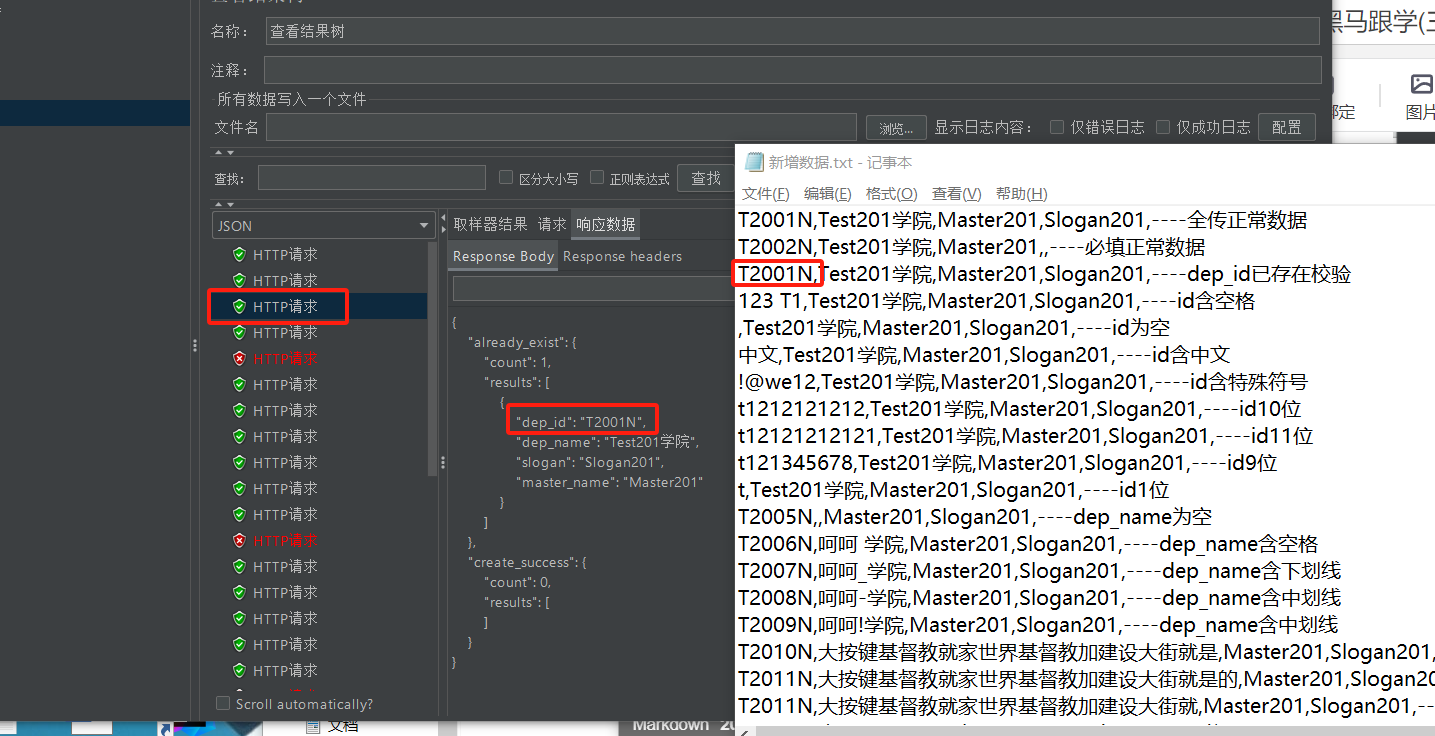This screenshot has width=1435, height=736.
Task: Open the 格式(O) menu in Notepad
Action: [891, 194]
